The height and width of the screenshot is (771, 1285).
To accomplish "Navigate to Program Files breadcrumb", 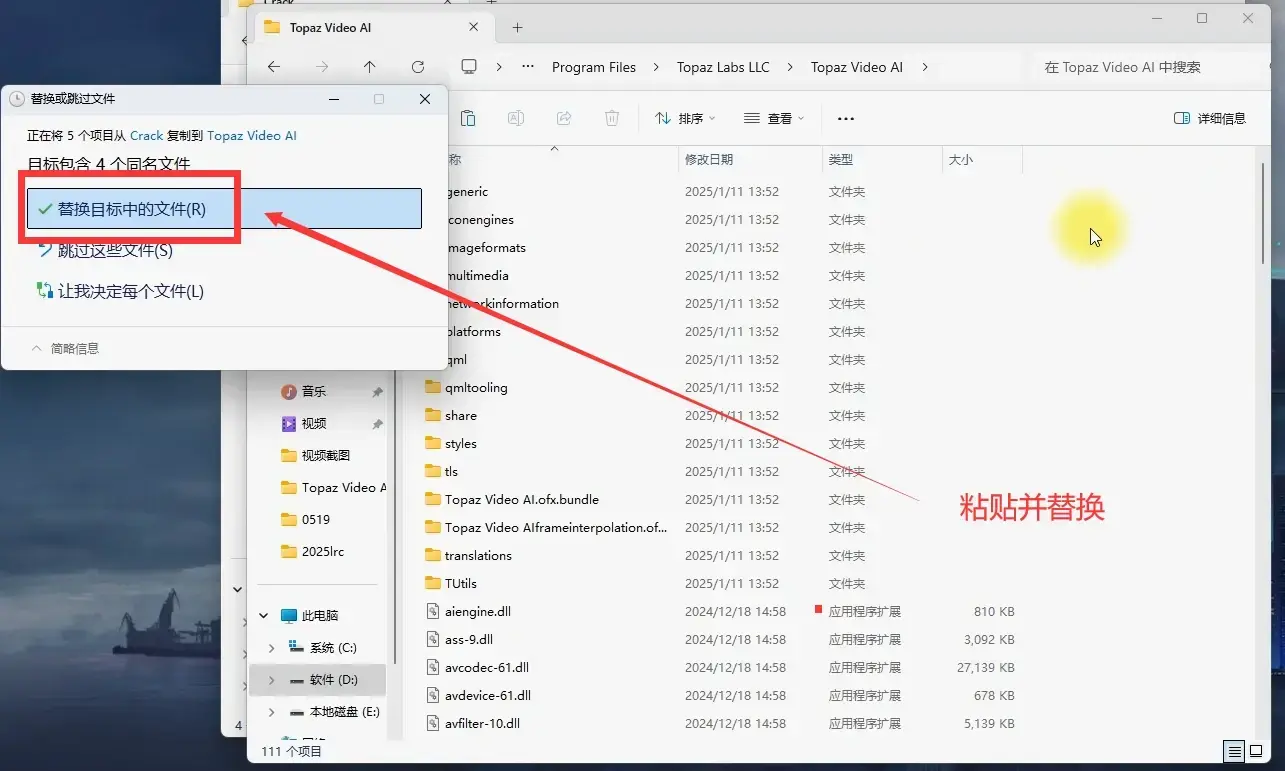I will click(x=594, y=67).
